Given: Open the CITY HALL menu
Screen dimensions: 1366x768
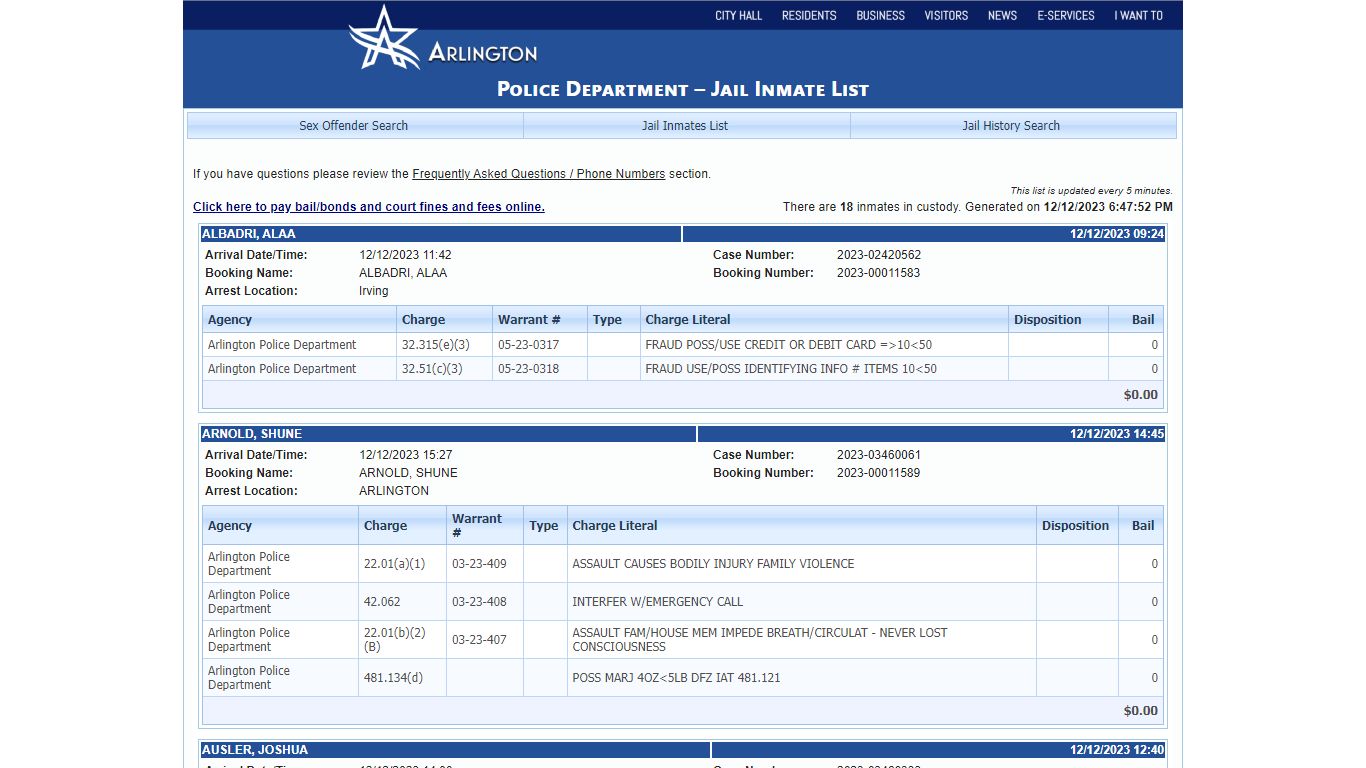Looking at the screenshot, I should (x=738, y=15).
